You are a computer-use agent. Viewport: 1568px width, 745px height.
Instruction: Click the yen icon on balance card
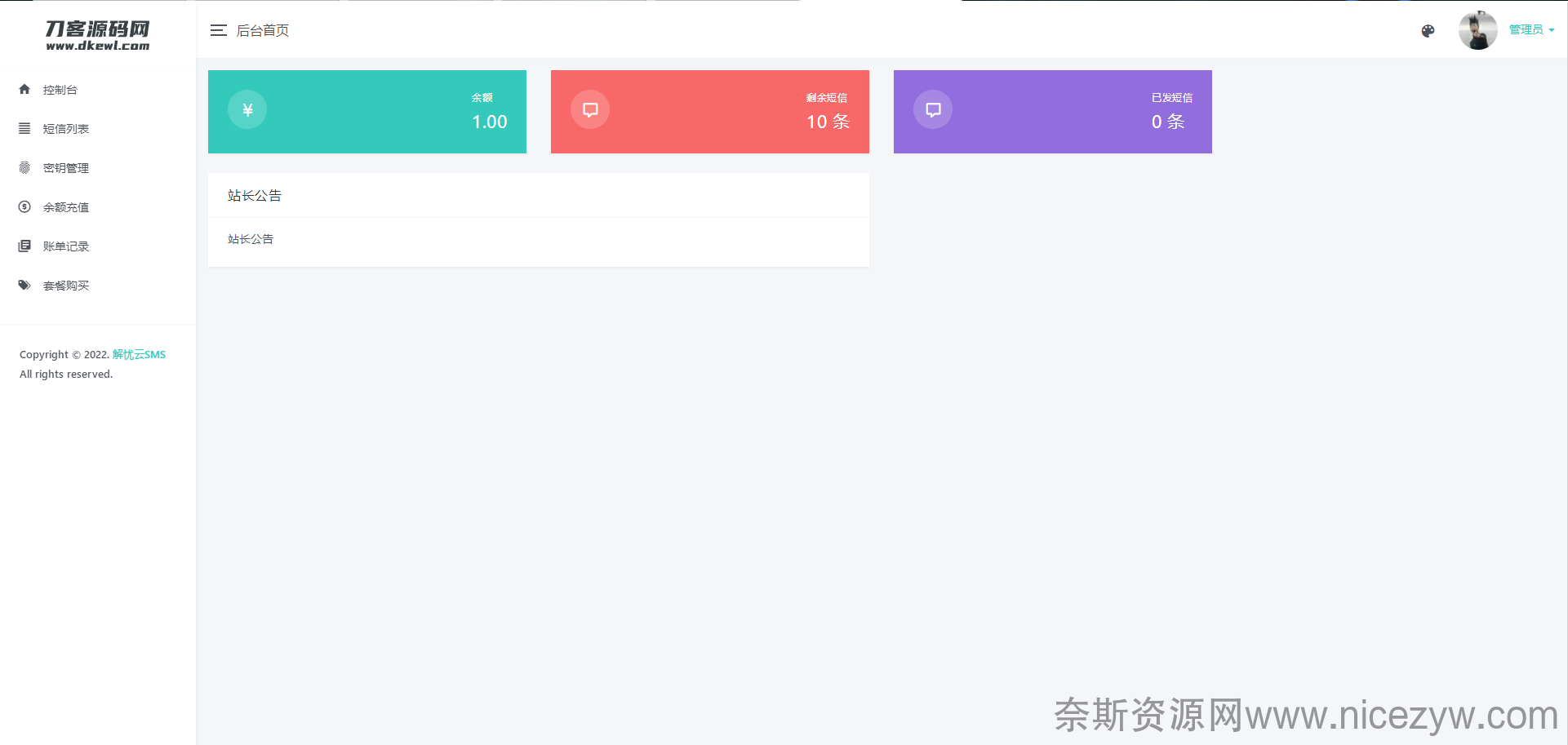[x=247, y=109]
